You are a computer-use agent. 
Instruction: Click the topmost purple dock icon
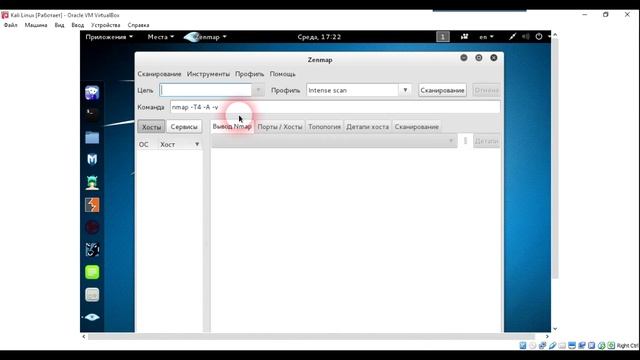(x=92, y=93)
